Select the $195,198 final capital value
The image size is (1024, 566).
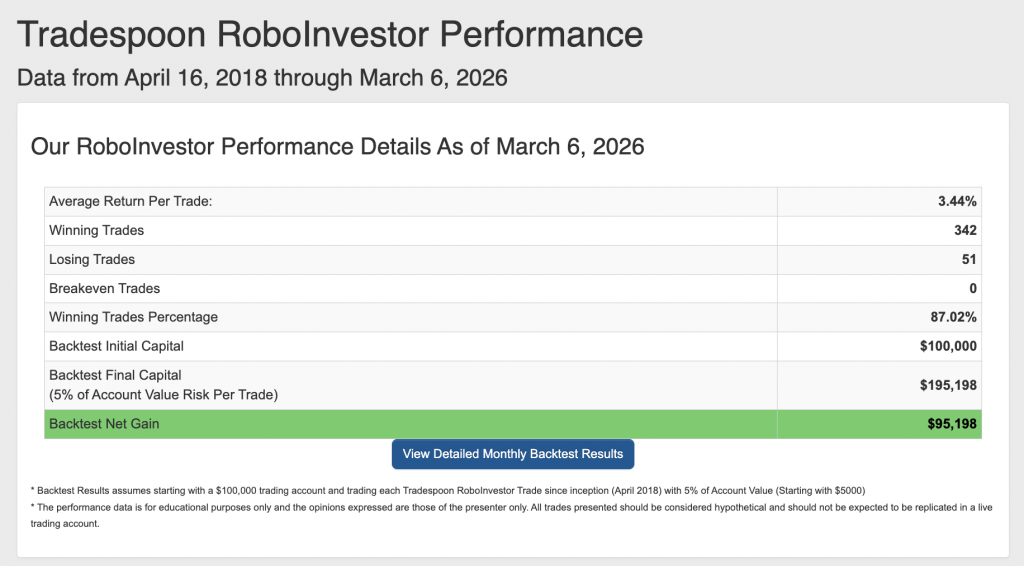(x=948, y=385)
